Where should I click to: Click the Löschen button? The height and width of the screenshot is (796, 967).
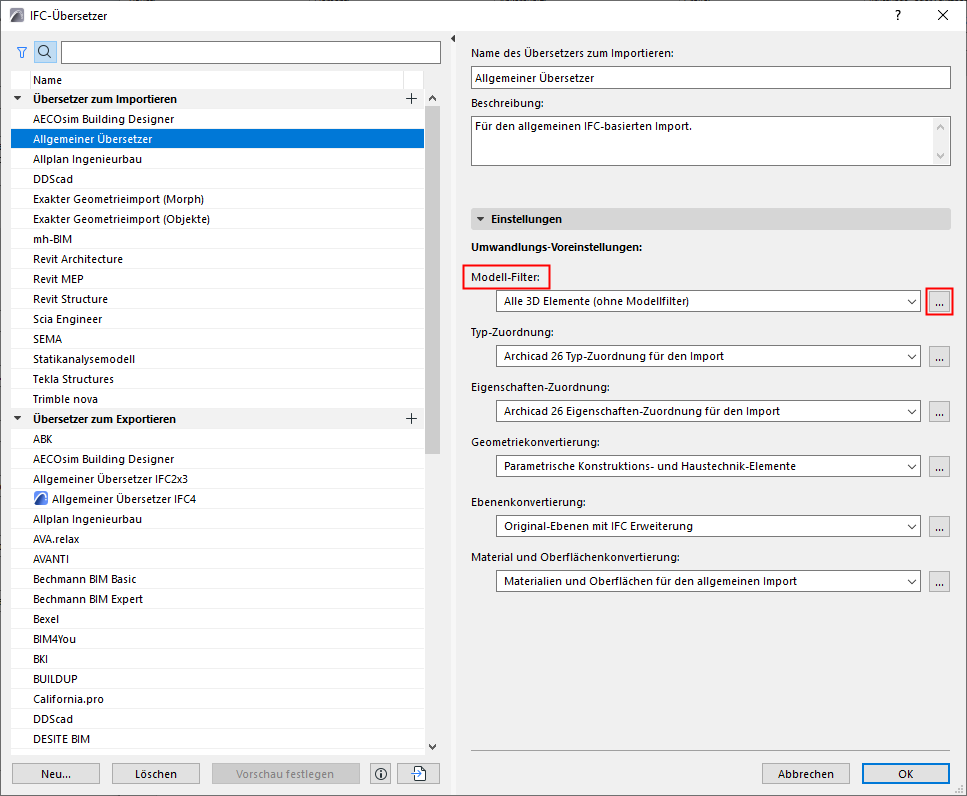pos(156,774)
